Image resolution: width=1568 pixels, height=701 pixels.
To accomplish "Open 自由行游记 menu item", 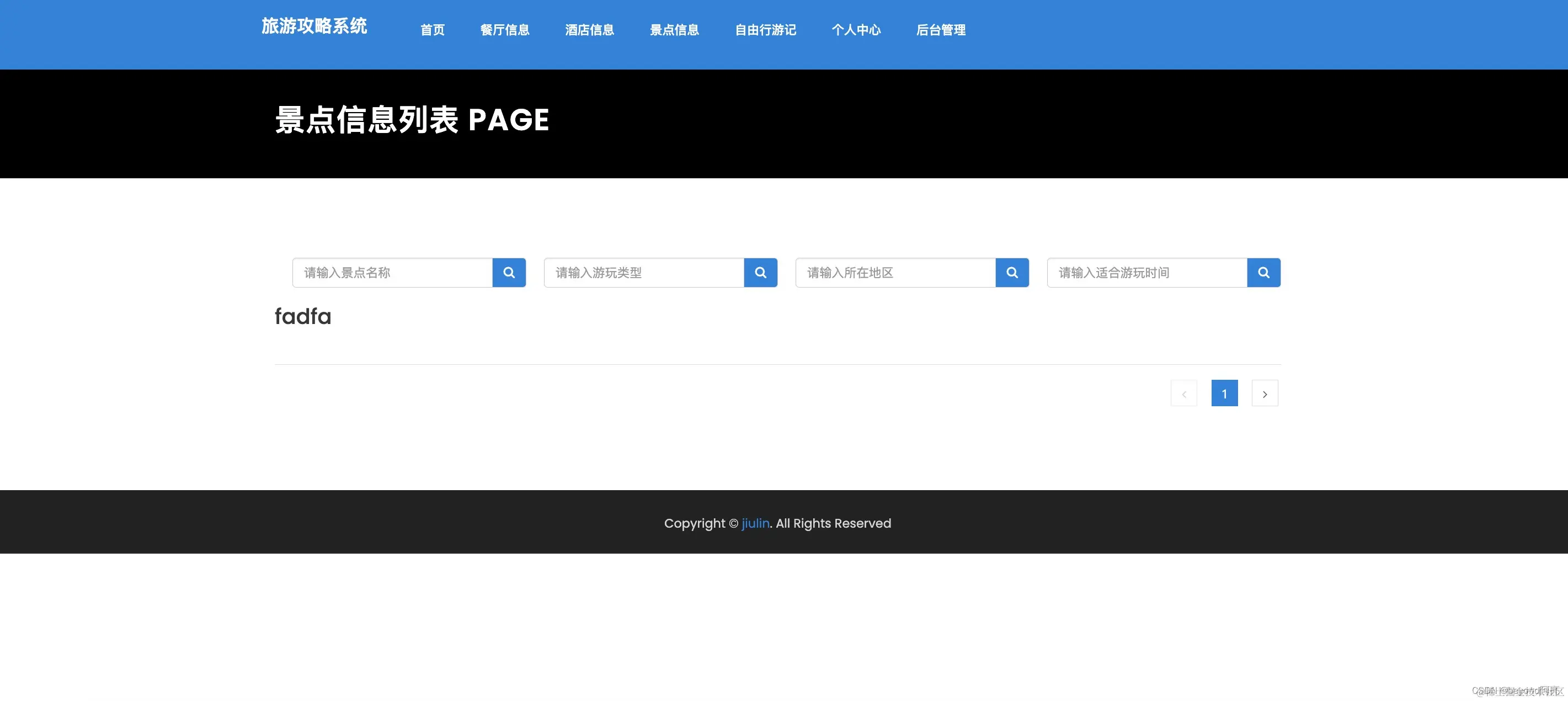I will coord(765,30).
